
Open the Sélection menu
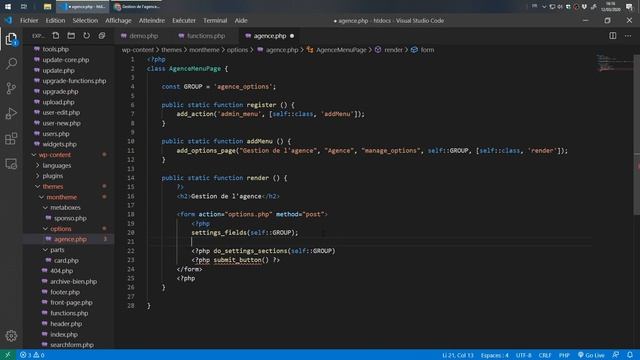[x=85, y=20]
